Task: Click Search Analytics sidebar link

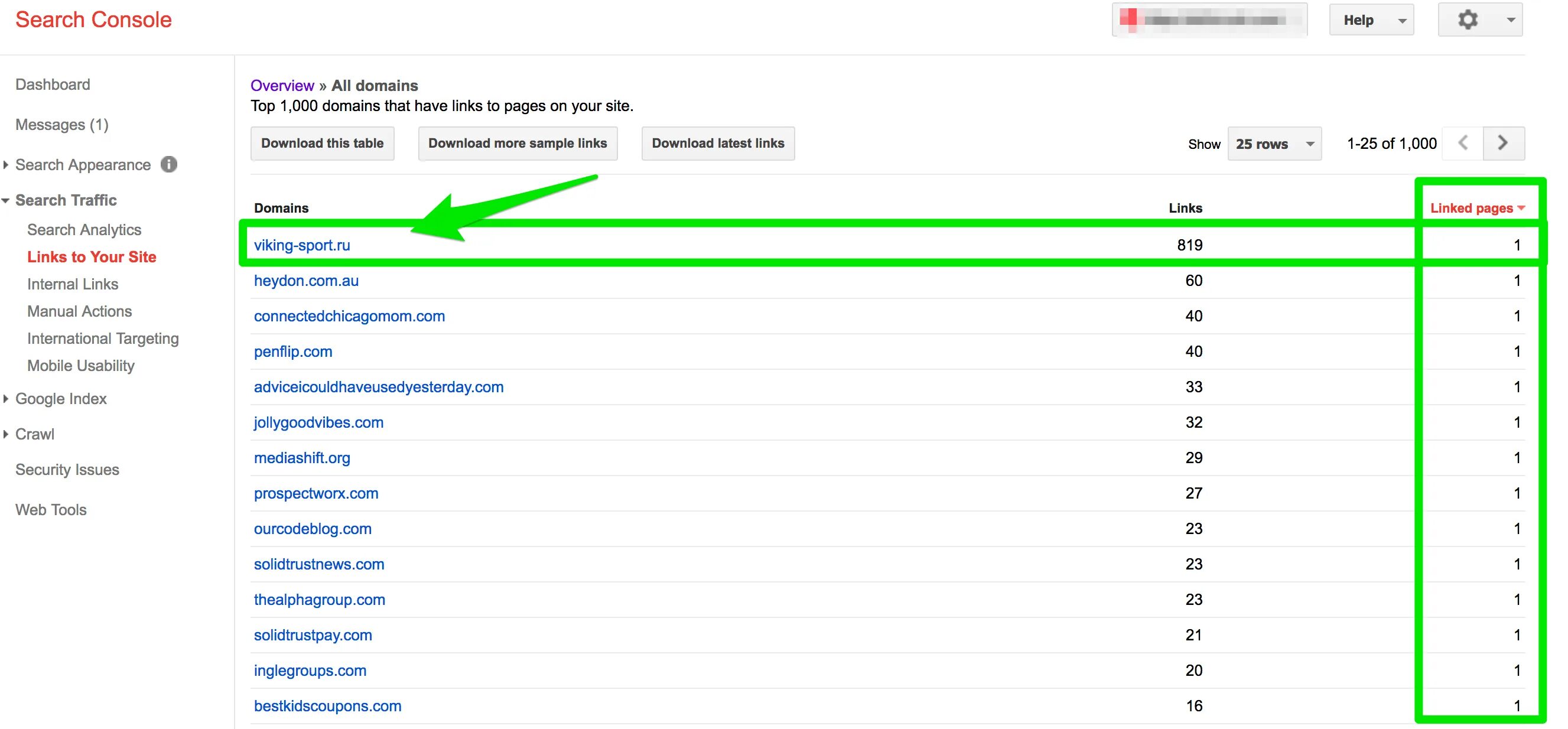Action: coord(85,229)
